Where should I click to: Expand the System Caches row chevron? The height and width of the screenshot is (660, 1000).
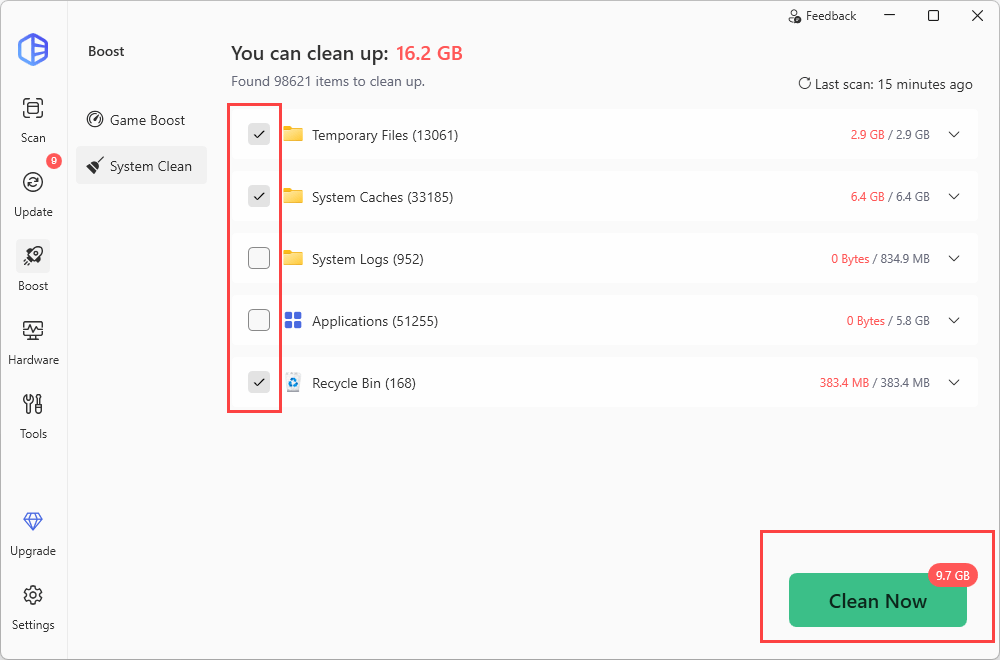(x=953, y=197)
